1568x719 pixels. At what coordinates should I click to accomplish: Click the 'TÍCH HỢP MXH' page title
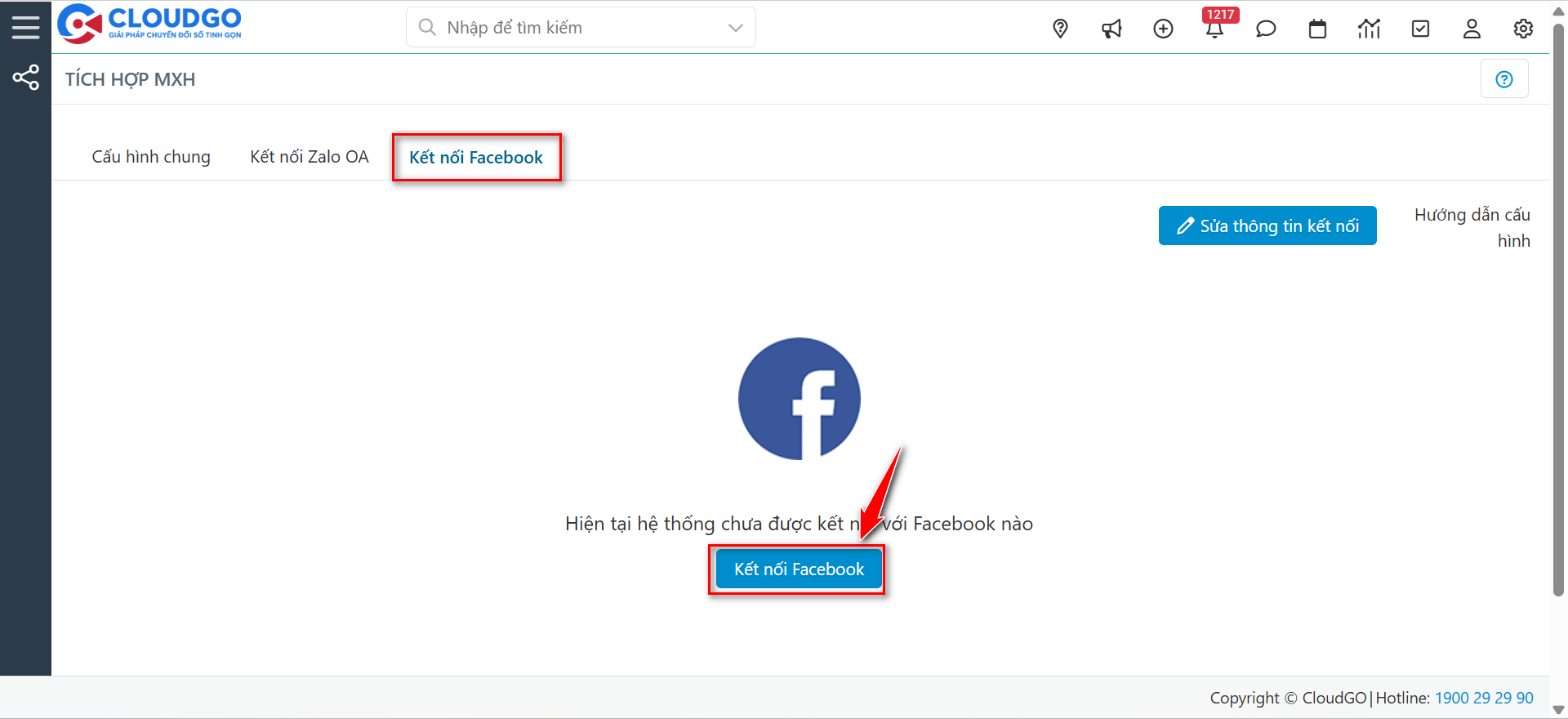(131, 79)
